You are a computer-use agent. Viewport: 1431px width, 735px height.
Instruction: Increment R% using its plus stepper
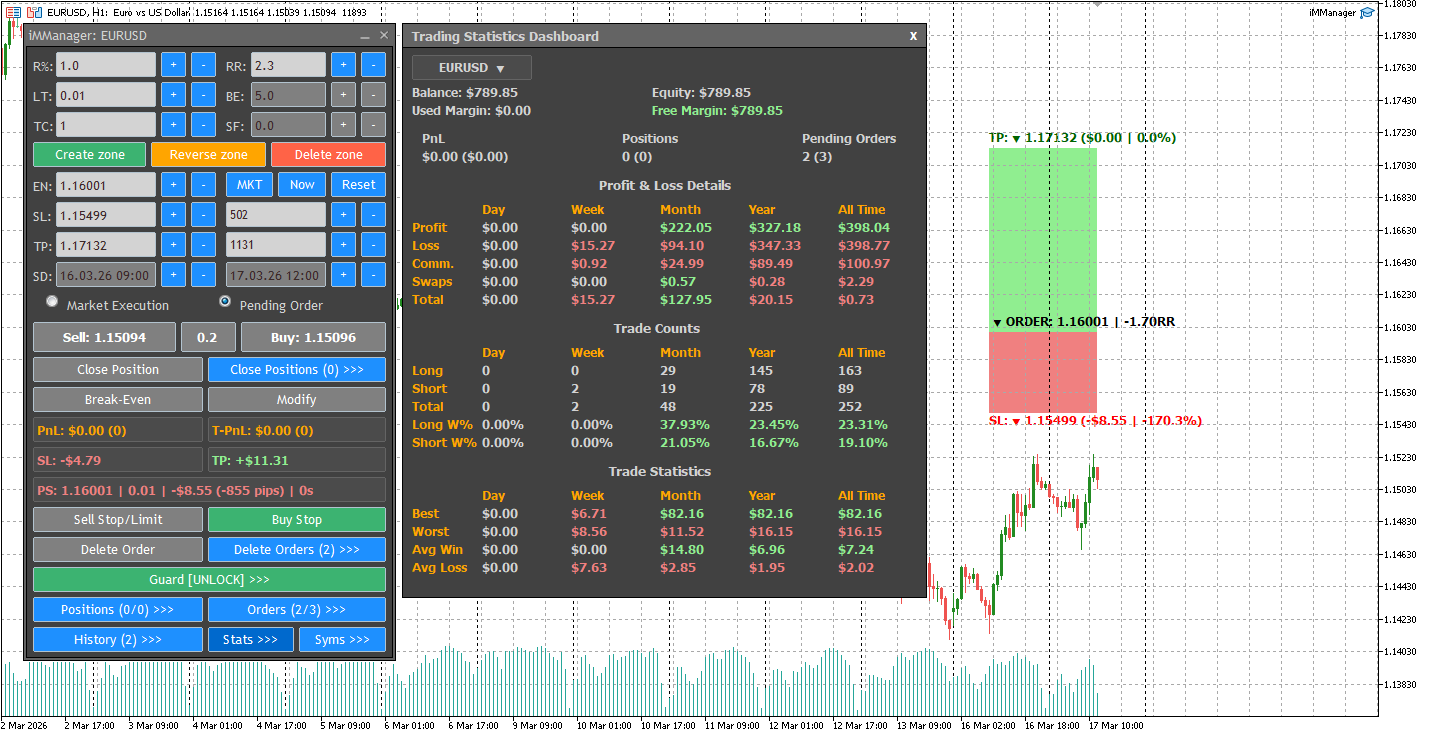tap(172, 63)
